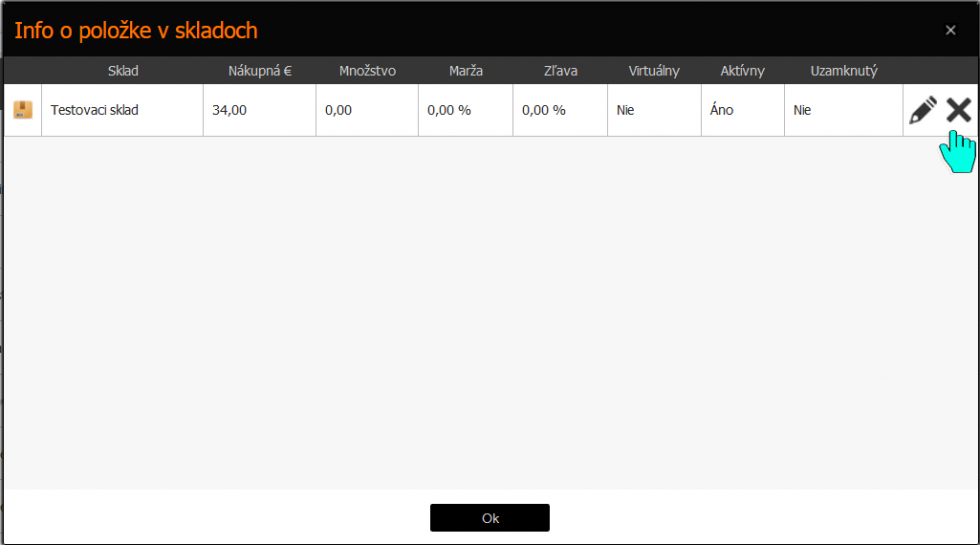Click the Uzamknutý column header
Image resolution: width=980 pixels, height=545 pixels.
(x=843, y=71)
